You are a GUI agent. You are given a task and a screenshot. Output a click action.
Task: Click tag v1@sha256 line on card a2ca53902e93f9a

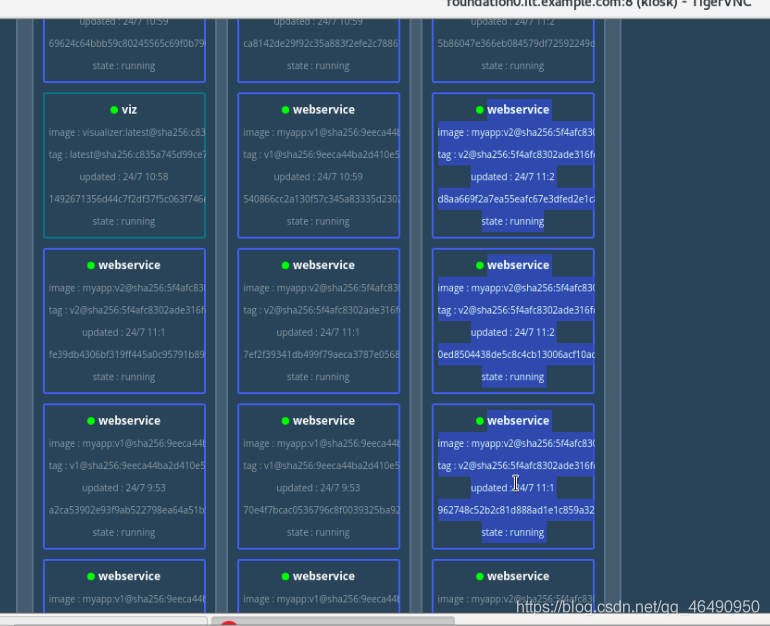pos(127,466)
